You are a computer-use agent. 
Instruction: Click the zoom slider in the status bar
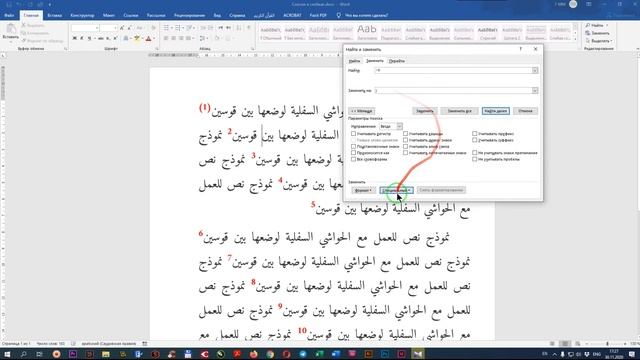(x=607, y=344)
